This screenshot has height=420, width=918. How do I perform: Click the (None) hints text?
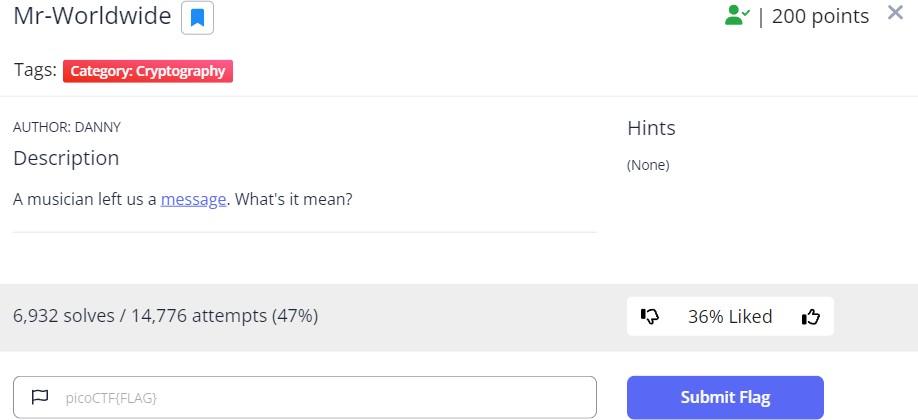tap(648, 165)
